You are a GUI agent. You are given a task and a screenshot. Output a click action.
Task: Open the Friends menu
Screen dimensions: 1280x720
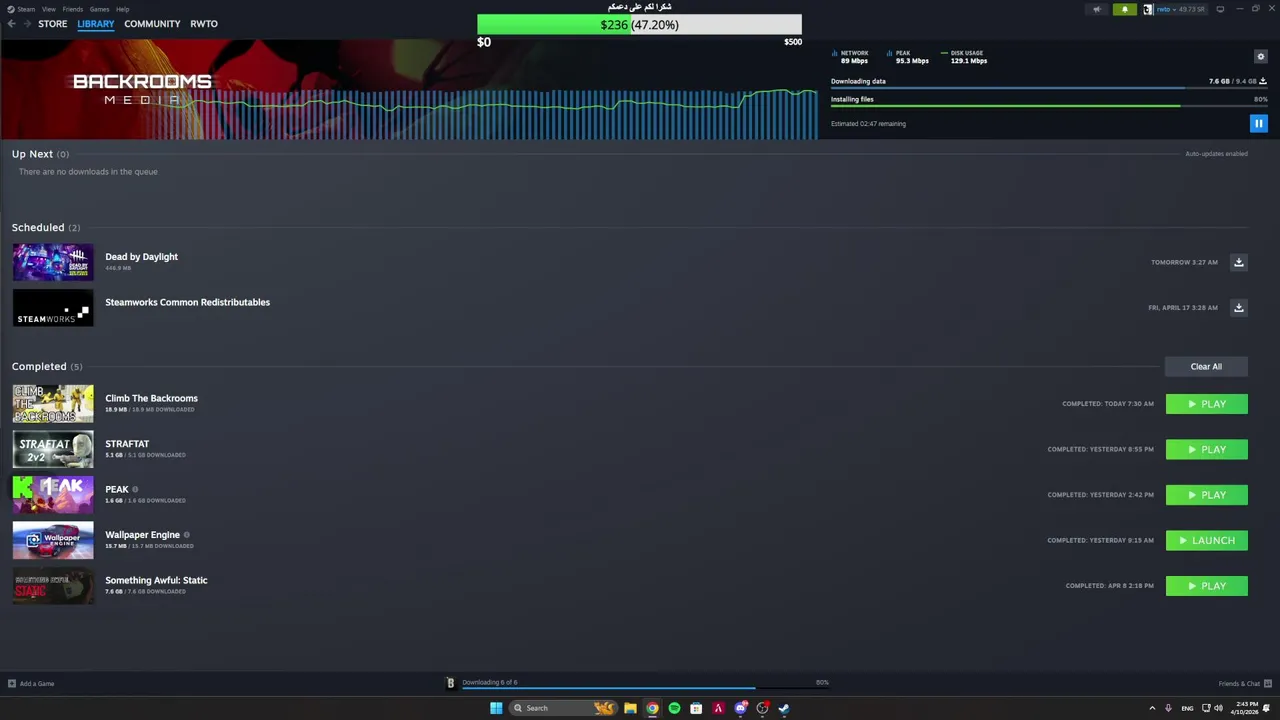(73, 9)
